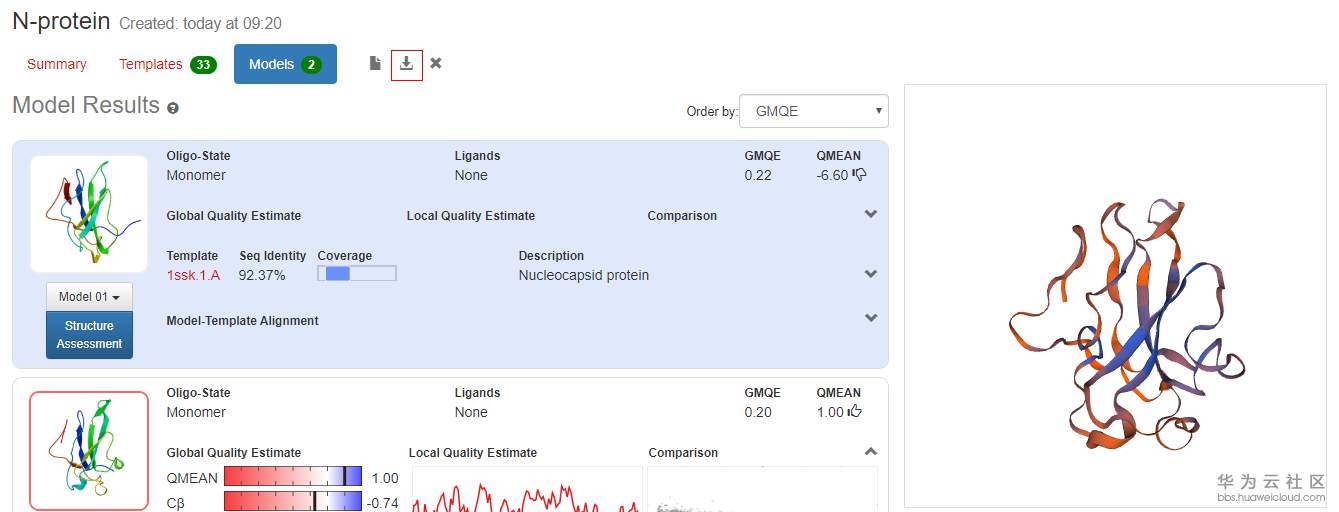The width and height of the screenshot is (1339, 512).
Task: Switch to the Summary tab
Action: (57, 64)
